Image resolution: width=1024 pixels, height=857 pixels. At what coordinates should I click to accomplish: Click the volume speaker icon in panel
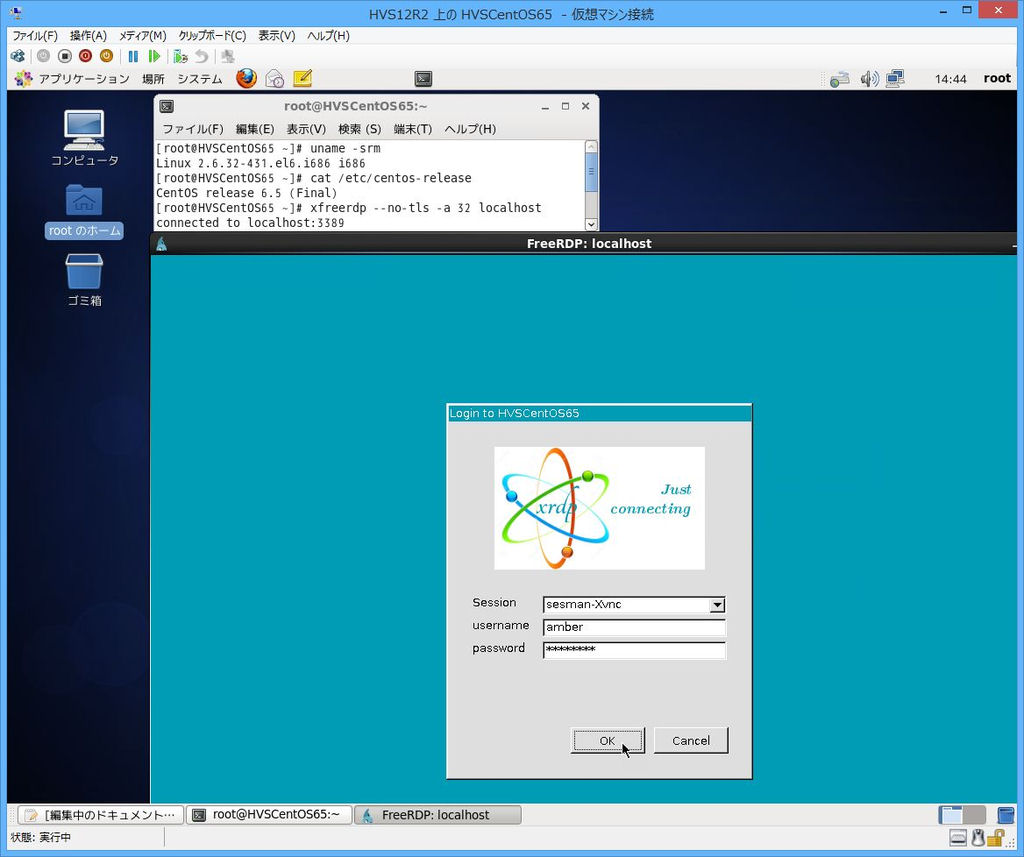[869, 78]
